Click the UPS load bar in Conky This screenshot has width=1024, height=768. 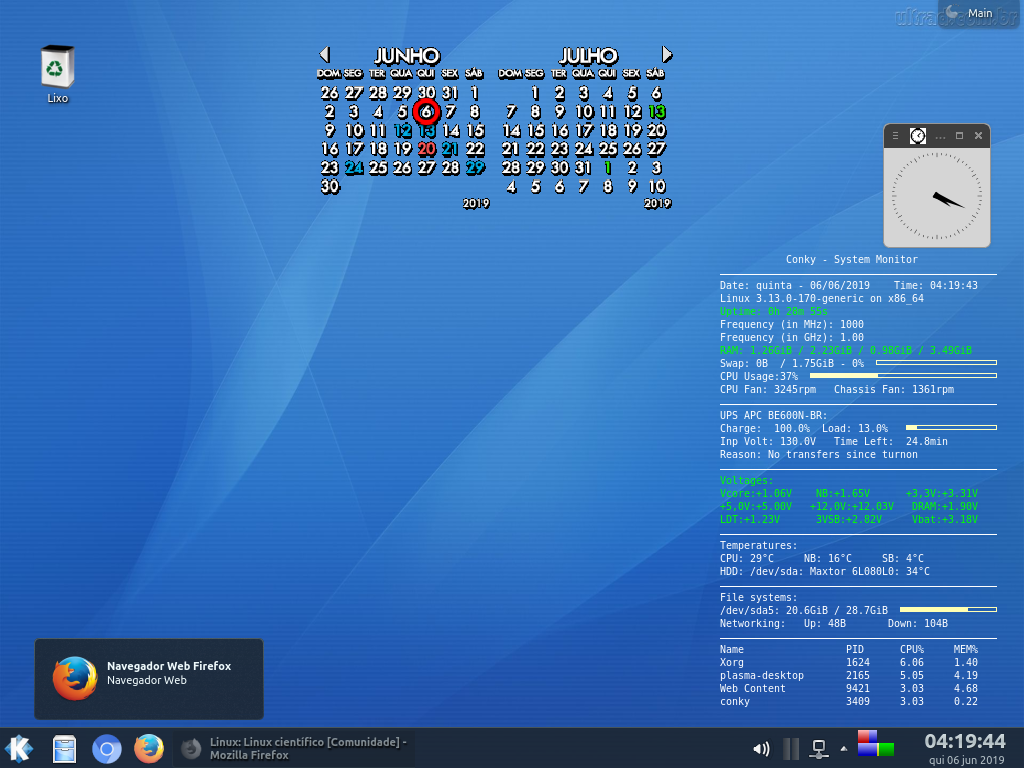[952, 428]
